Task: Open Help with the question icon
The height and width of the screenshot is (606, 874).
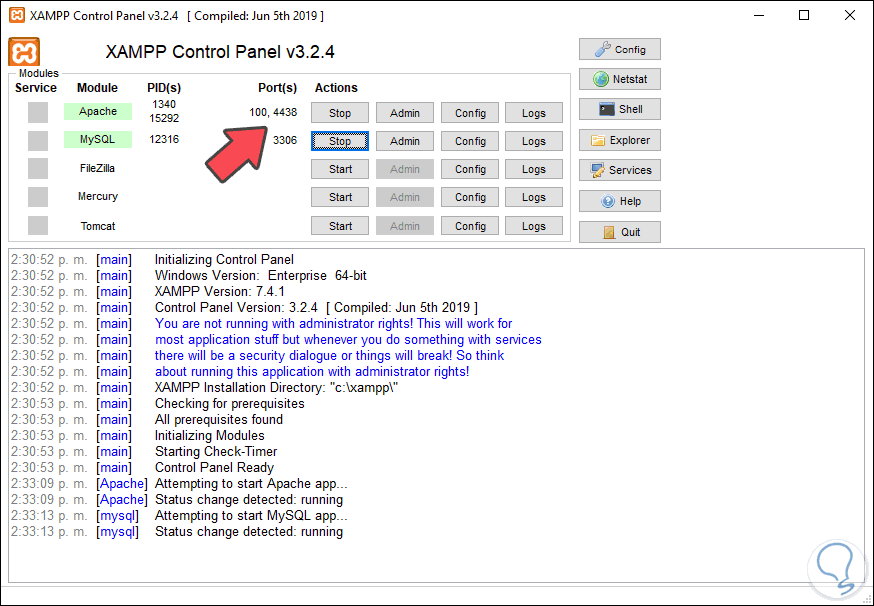Action: (x=620, y=201)
